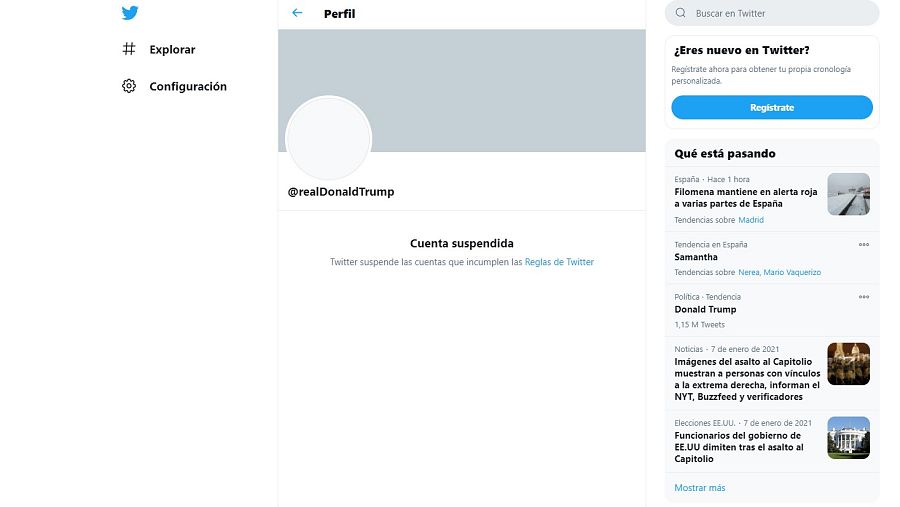Viewport: 900px width, 507px height.
Task: Click the back arrow beside Perfil
Action: (x=297, y=13)
